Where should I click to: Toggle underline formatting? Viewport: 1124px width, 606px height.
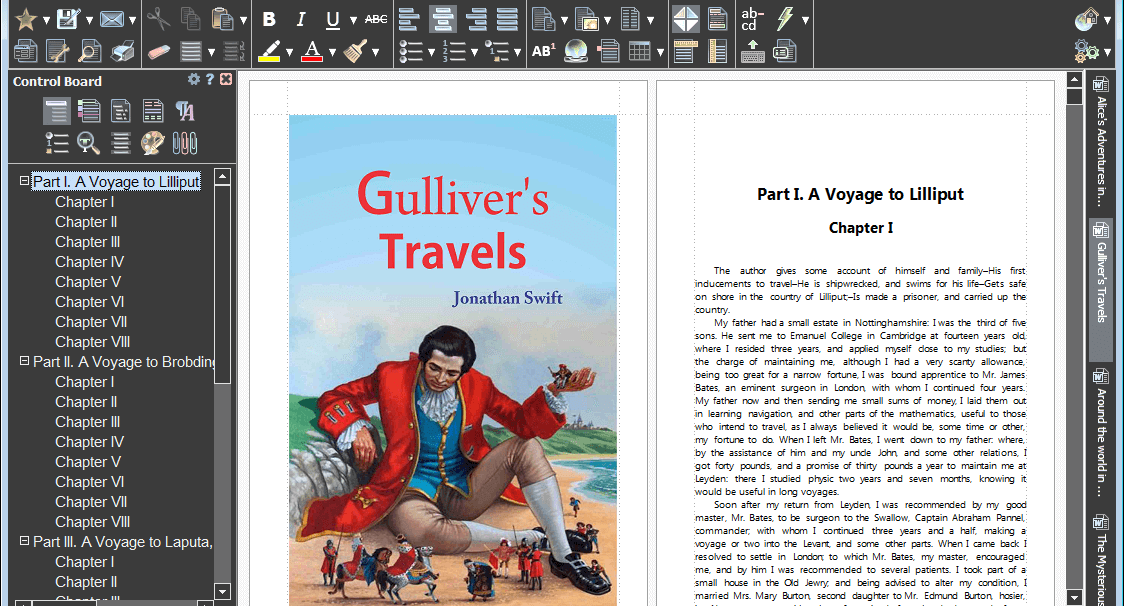pyautogui.click(x=333, y=19)
